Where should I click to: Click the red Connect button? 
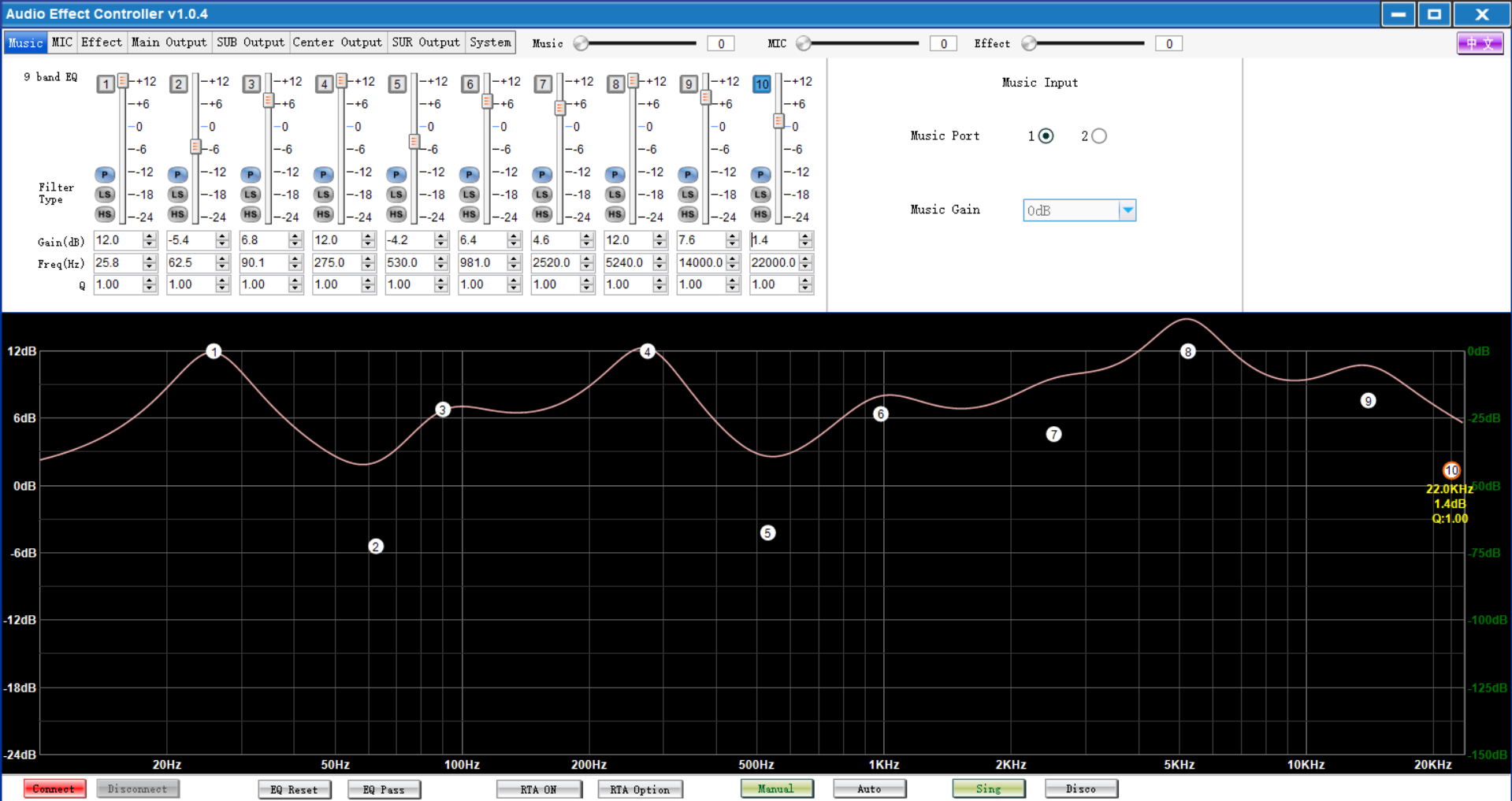click(x=54, y=788)
